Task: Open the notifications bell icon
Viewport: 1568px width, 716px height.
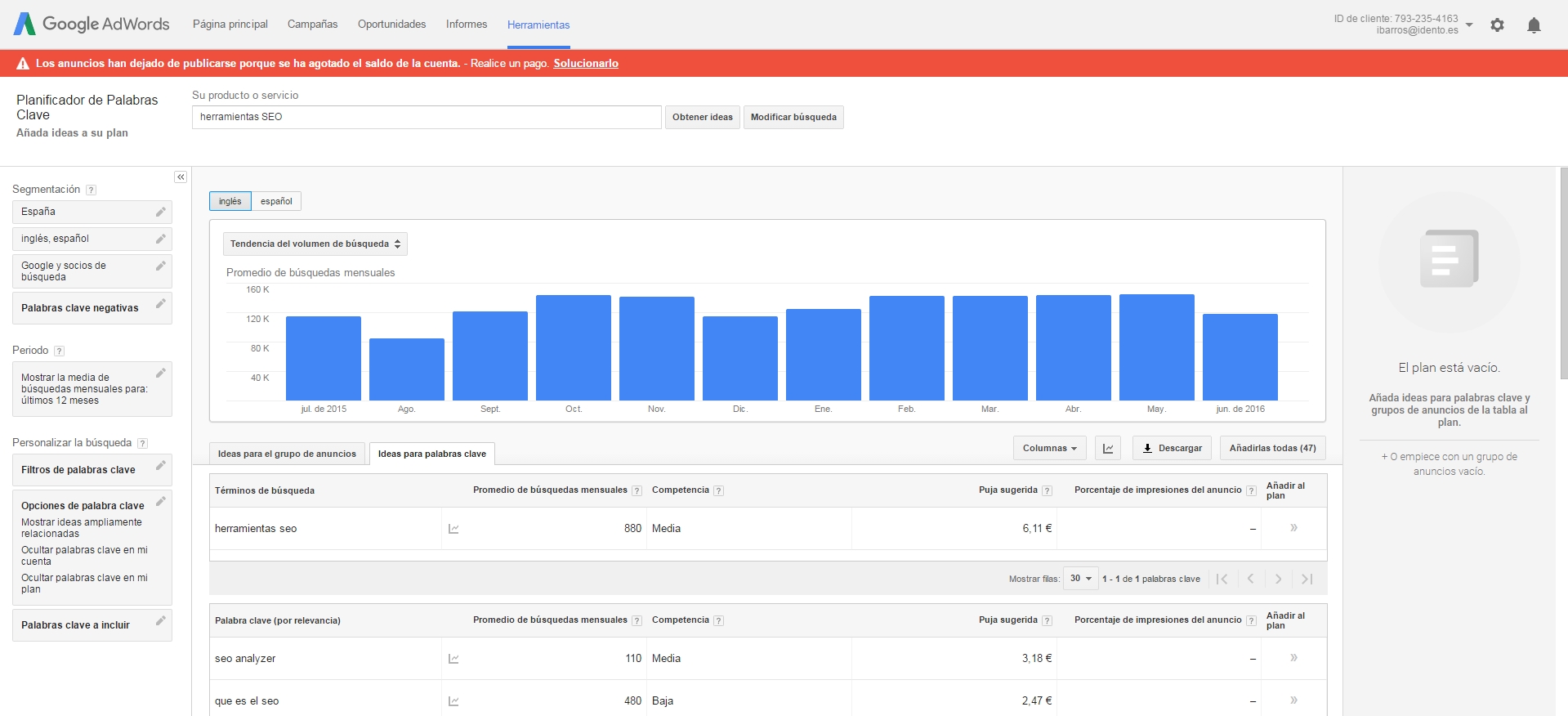Action: (1534, 25)
